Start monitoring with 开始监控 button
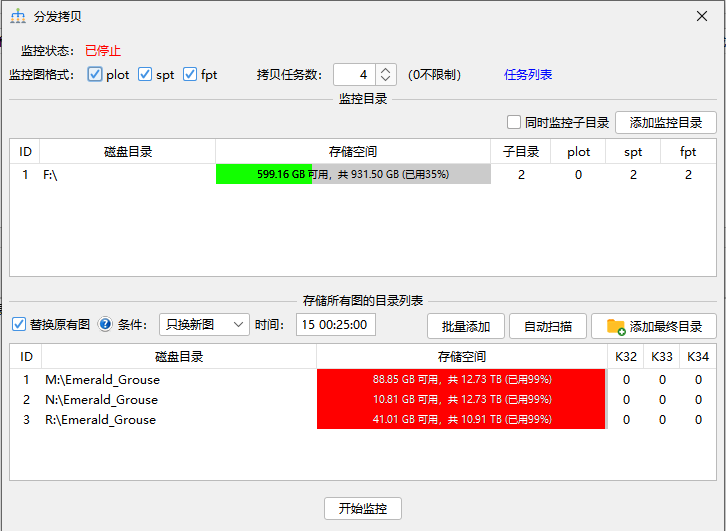 [x=363, y=508]
